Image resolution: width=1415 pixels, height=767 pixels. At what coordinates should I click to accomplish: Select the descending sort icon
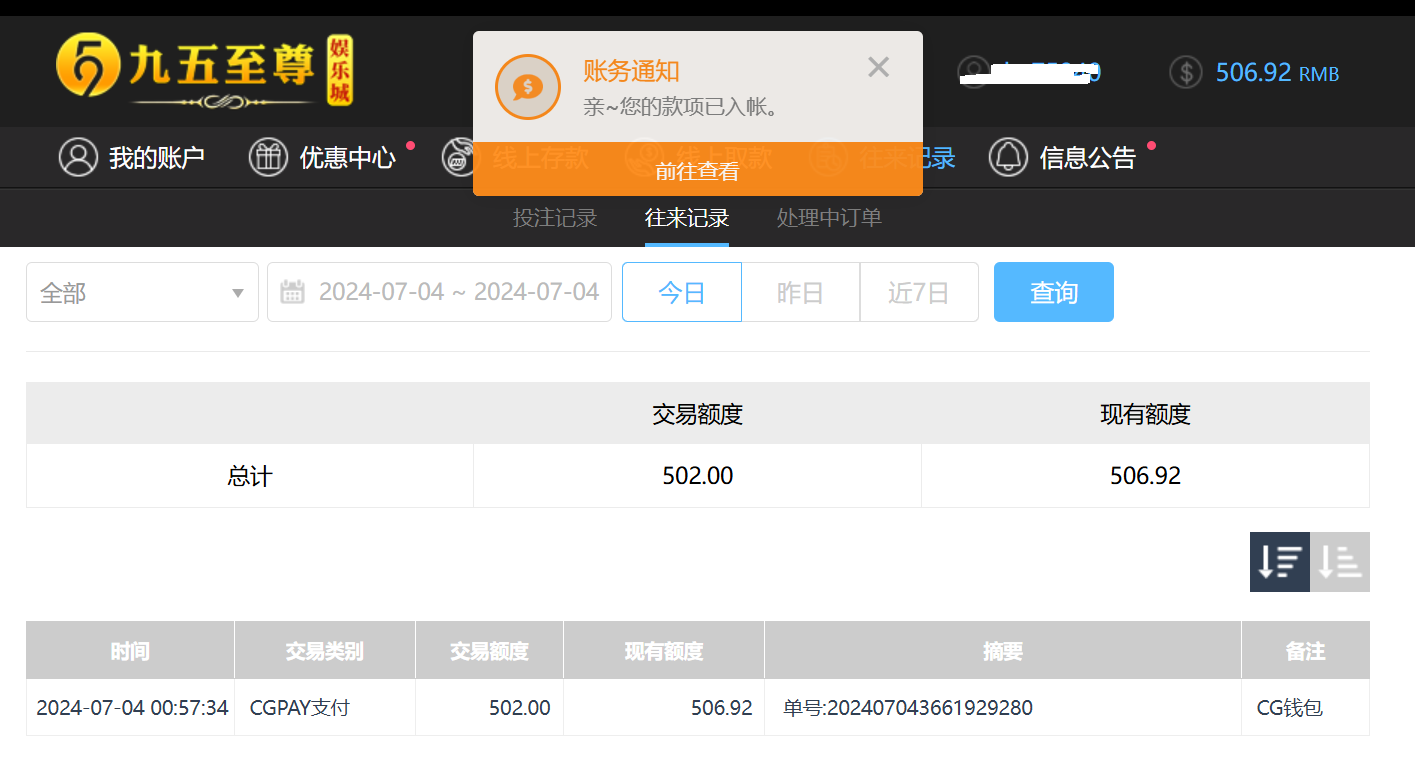click(1279, 561)
